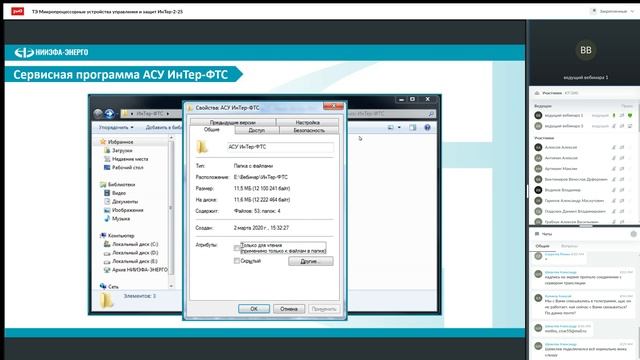Open the view options dropdown arrow in Explorer

(x=399, y=127)
